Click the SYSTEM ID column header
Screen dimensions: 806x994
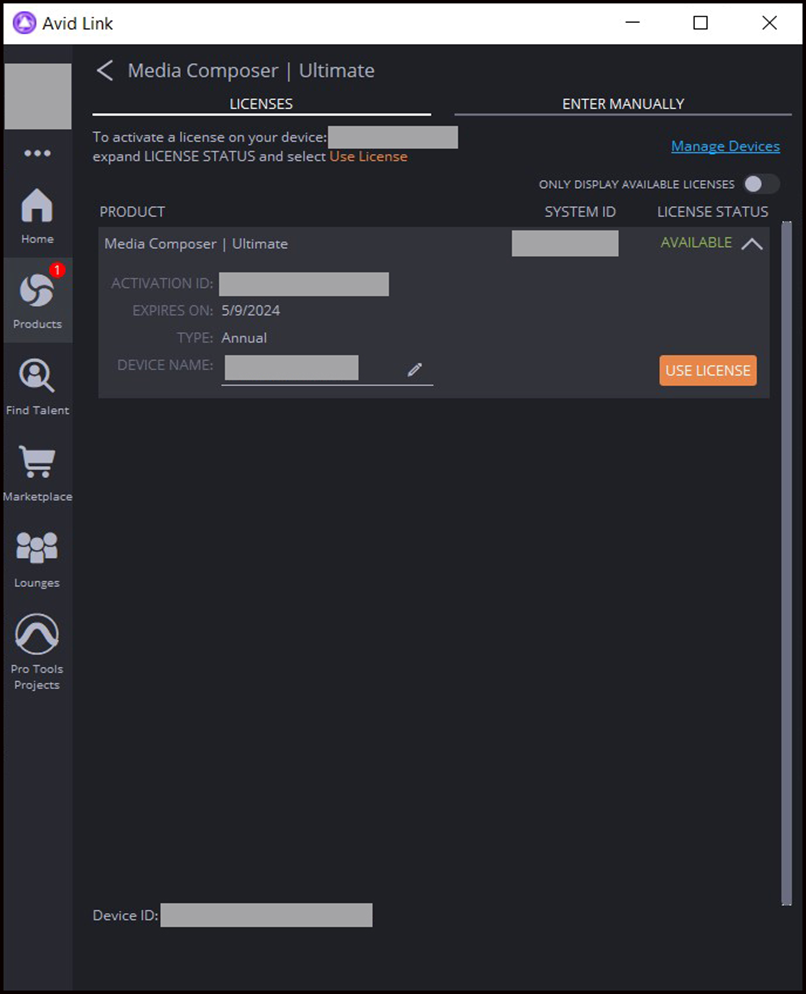coord(580,212)
